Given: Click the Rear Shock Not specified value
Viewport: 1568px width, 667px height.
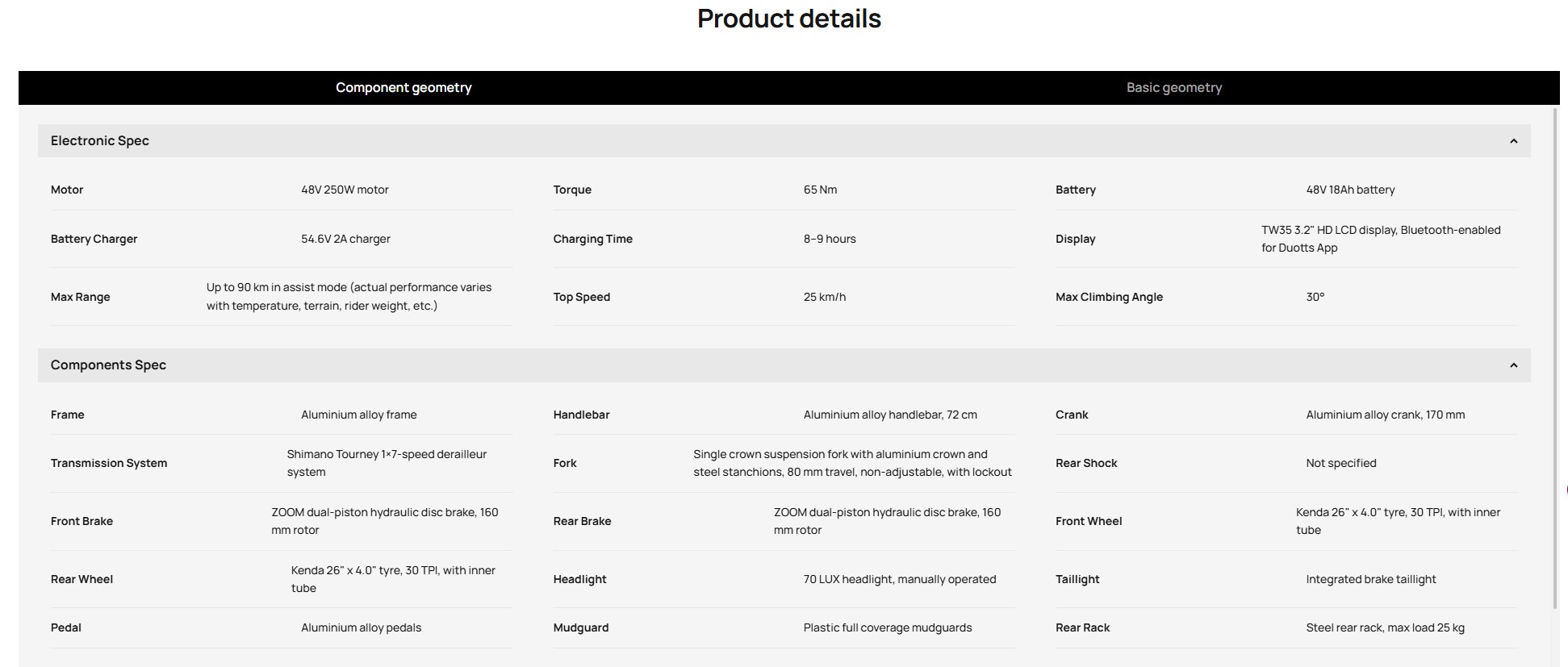Looking at the screenshot, I should 1340,463.
